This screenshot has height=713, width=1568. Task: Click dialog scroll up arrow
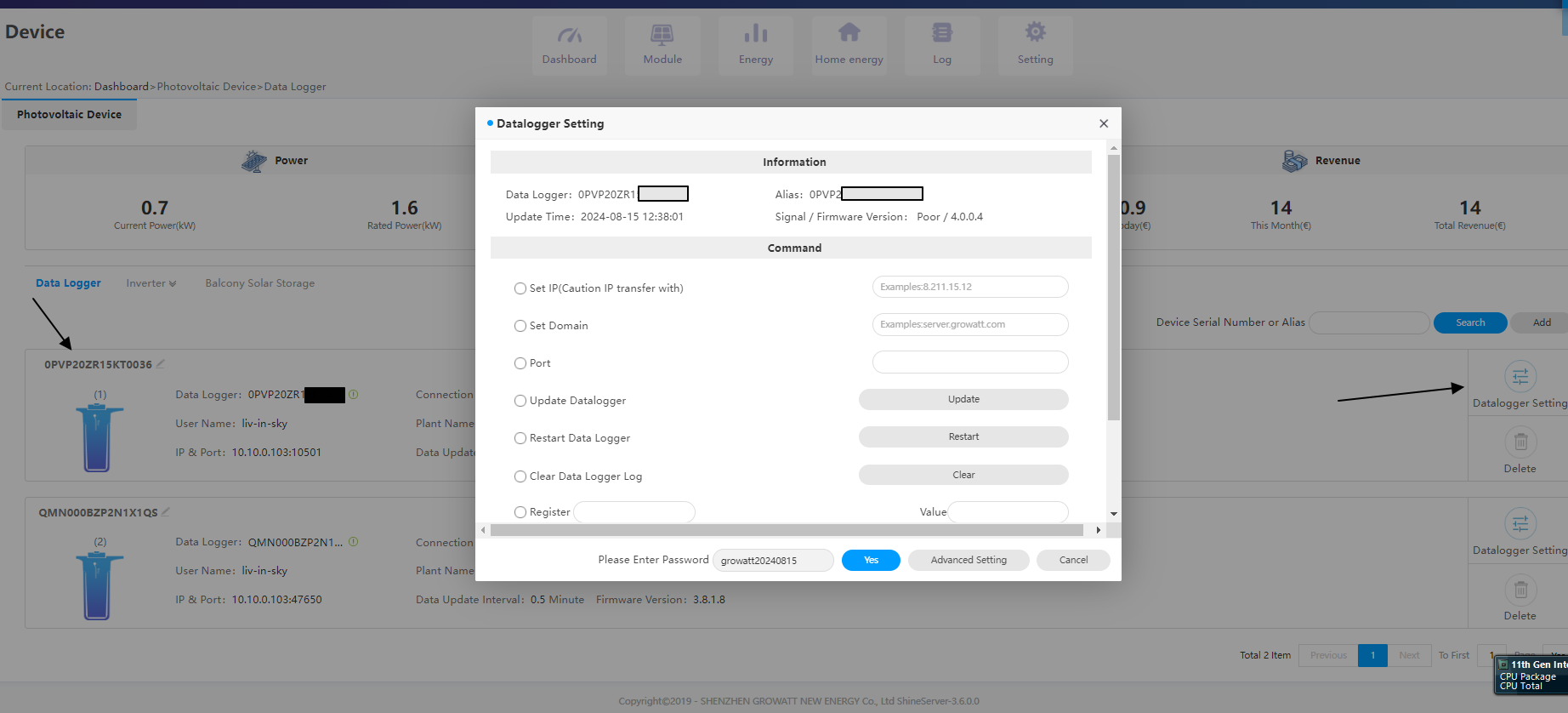coord(1114,148)
